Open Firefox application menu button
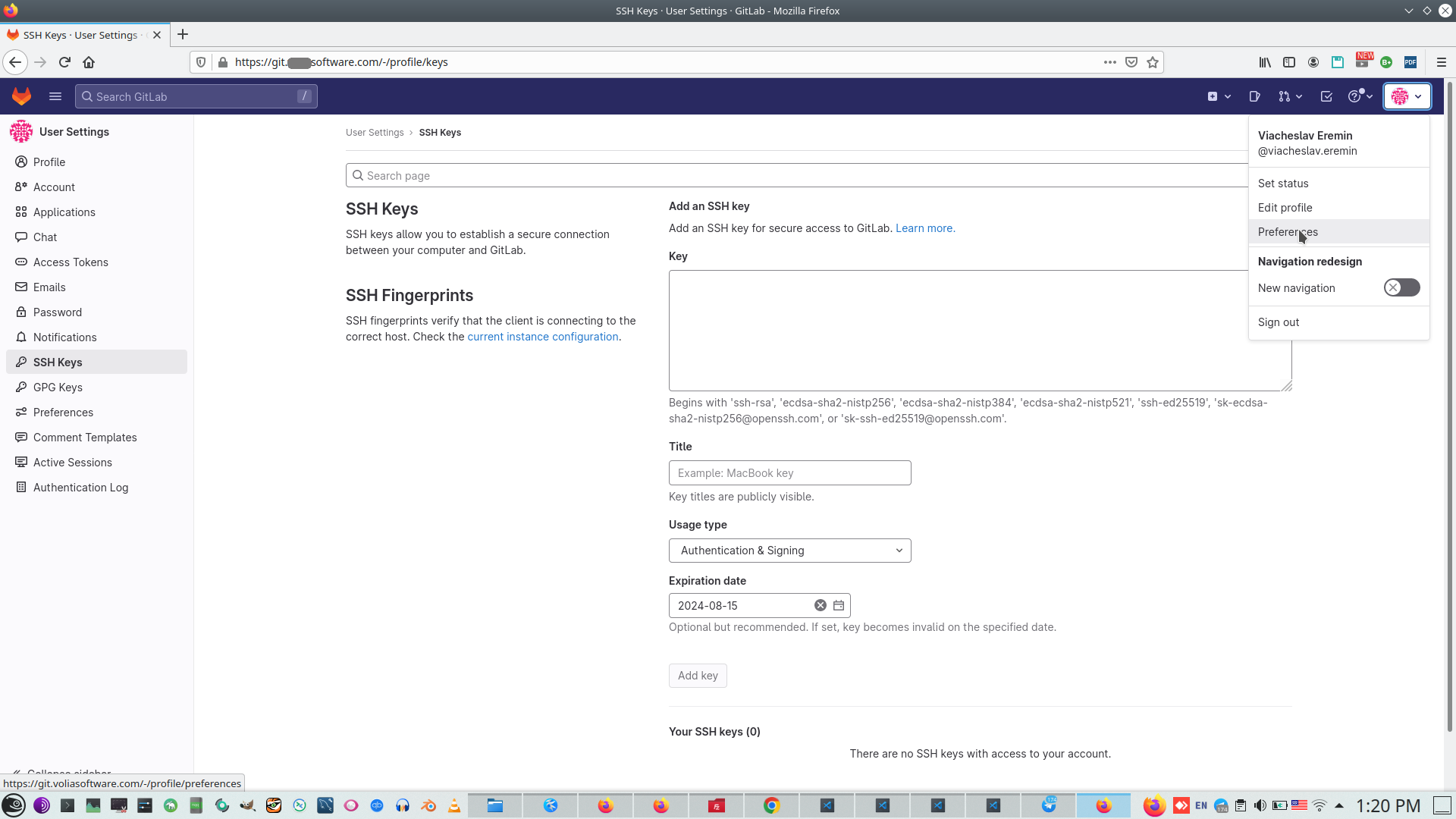The image size is (1456, 819). [1441, 62]
